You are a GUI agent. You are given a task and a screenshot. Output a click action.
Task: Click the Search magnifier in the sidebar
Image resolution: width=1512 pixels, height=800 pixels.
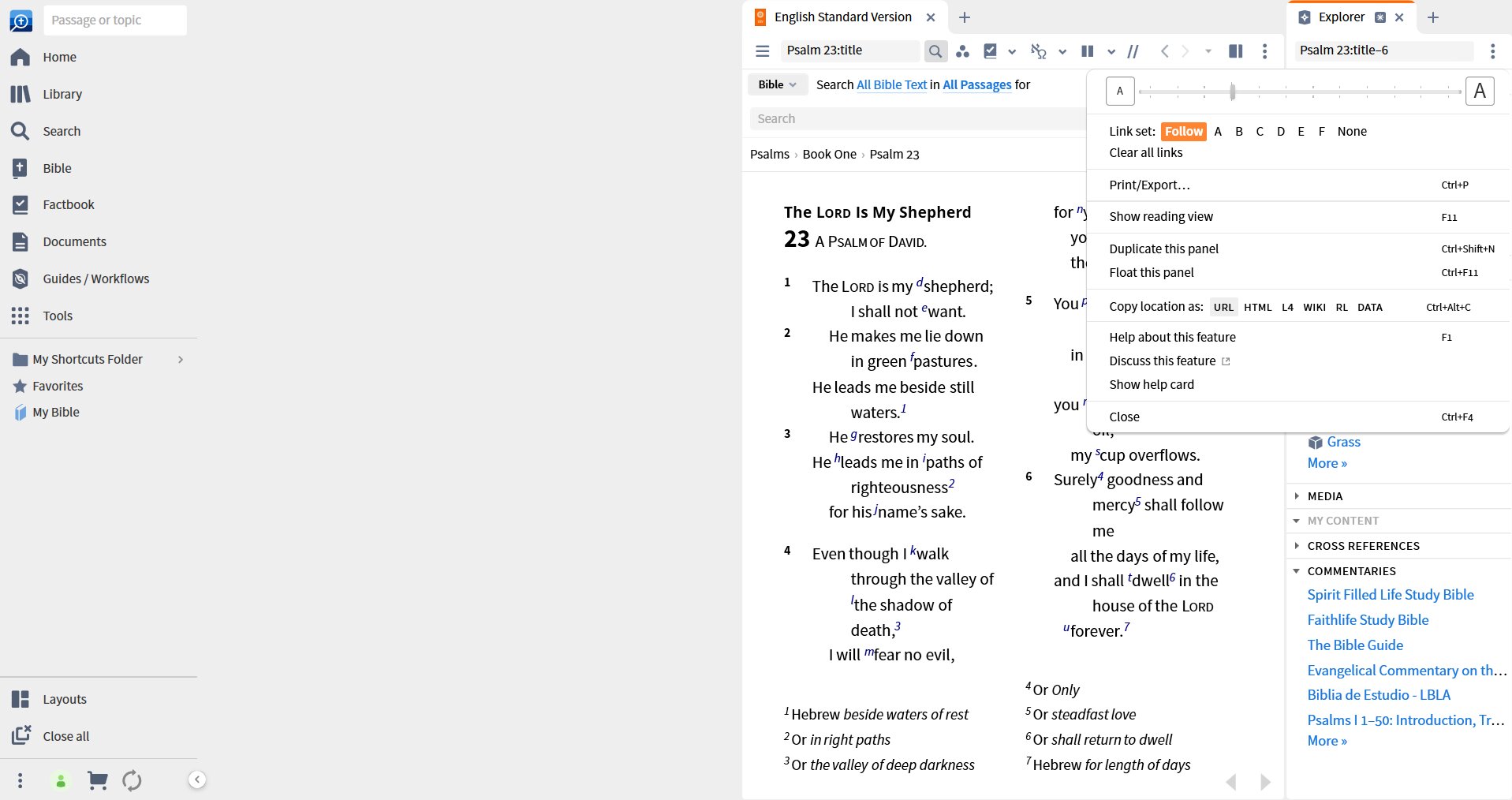coord(21,131)
